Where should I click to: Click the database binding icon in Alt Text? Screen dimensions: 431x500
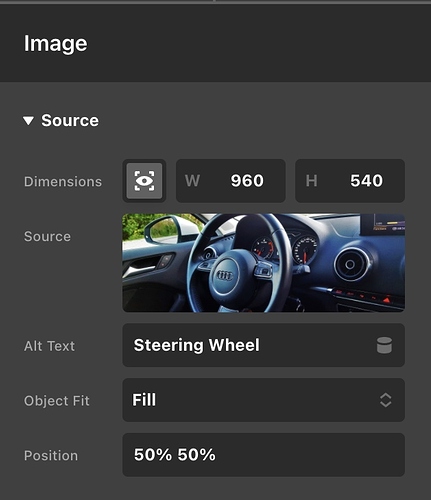tap(384, 345)
